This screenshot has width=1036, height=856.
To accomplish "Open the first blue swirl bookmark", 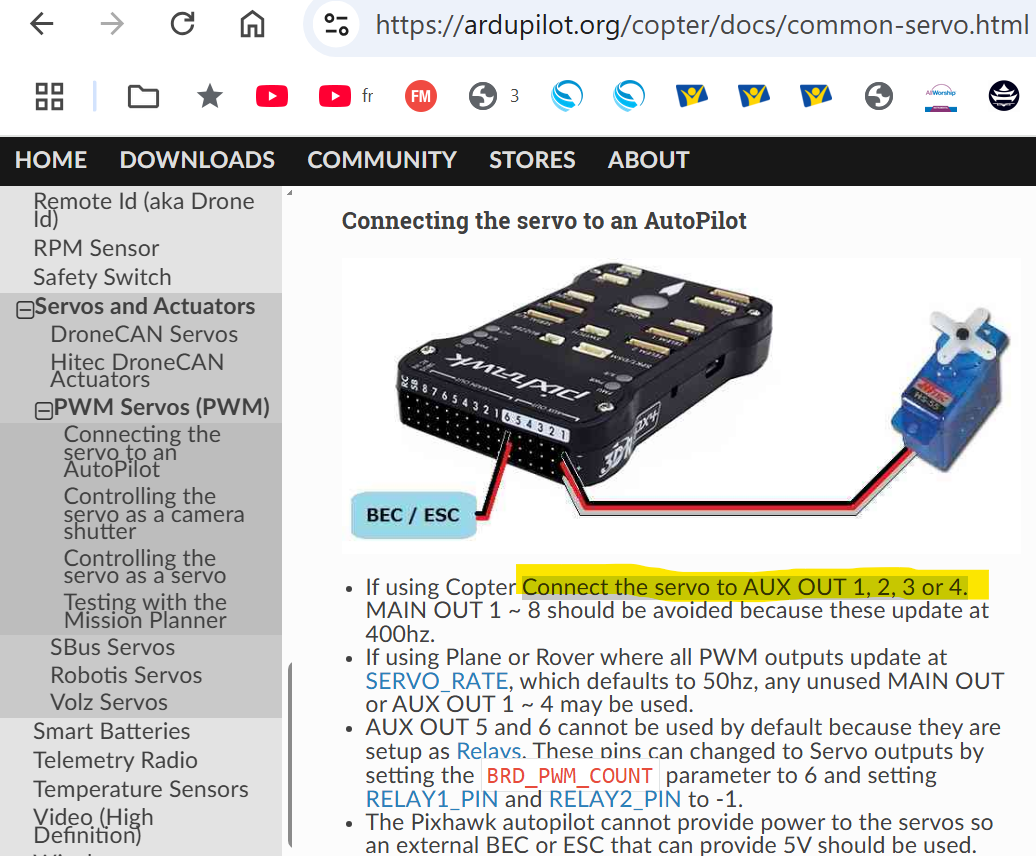I will 567,96.
